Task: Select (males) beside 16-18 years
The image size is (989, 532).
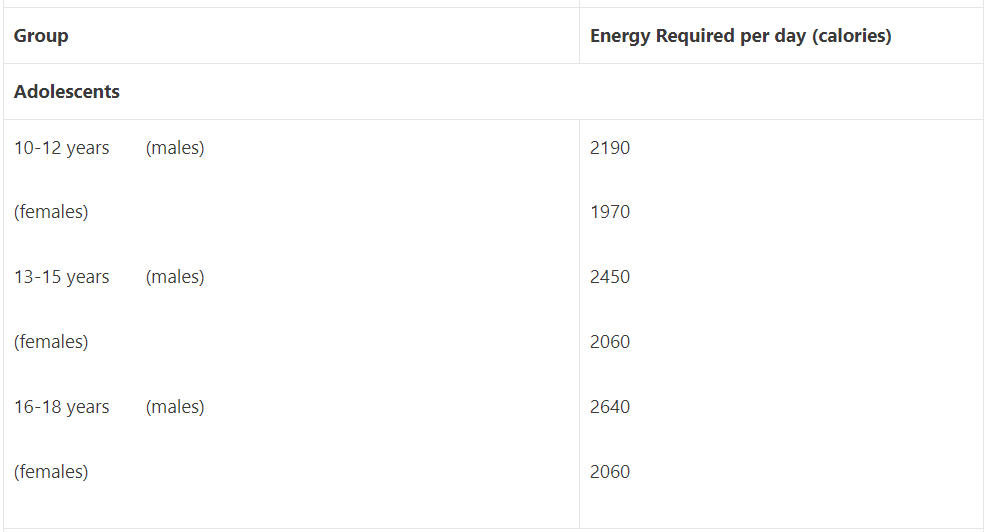Action: click(175, 407)
